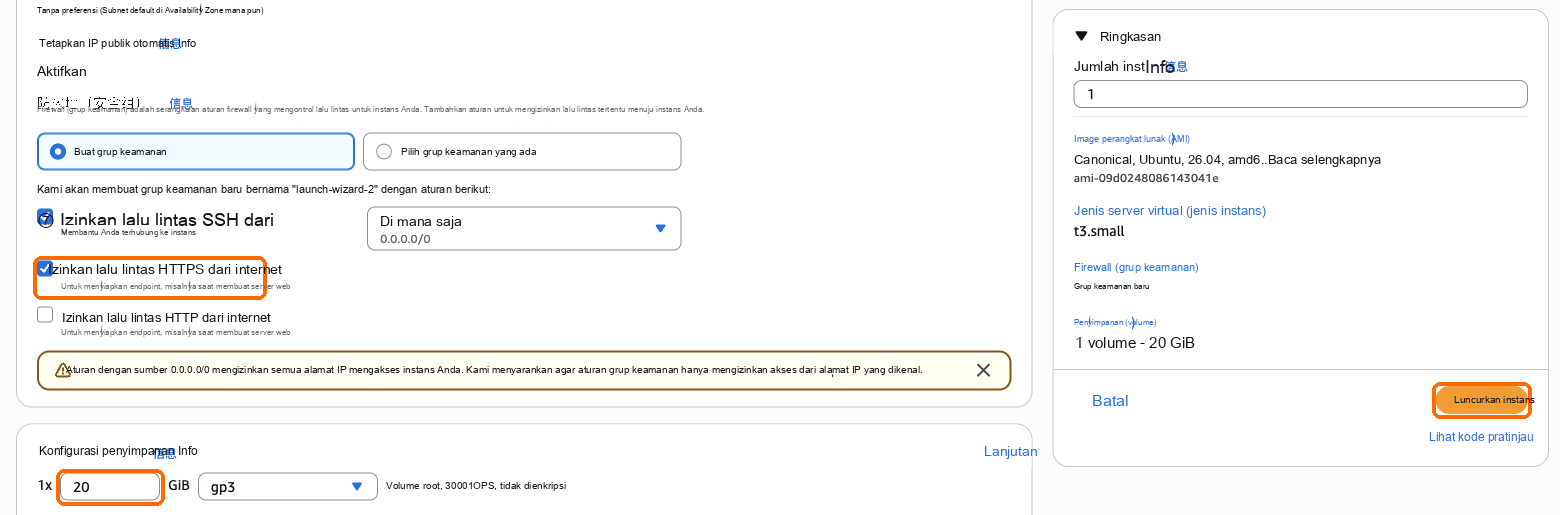Uncheck 'Izinkan lalu lintas HTTPS dari internet'
Screen dimensions: 1560x515
[45, 268]
